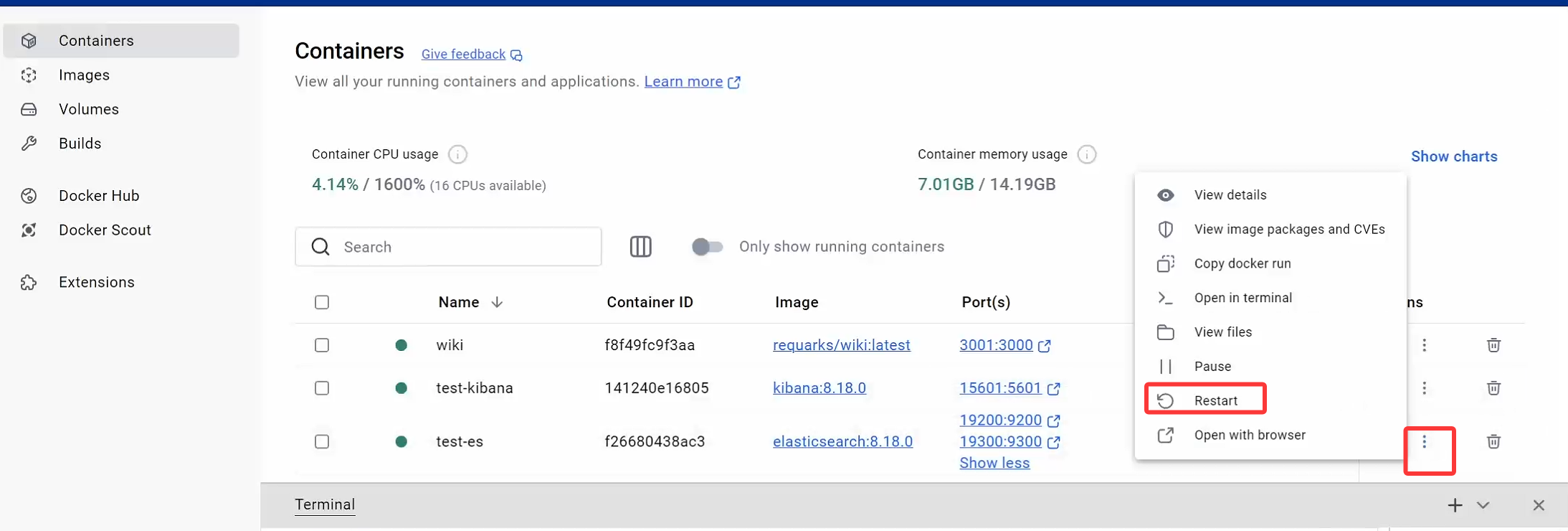
Task: Choose Copy docker run menu entry
Action: tap(1270, 263)
